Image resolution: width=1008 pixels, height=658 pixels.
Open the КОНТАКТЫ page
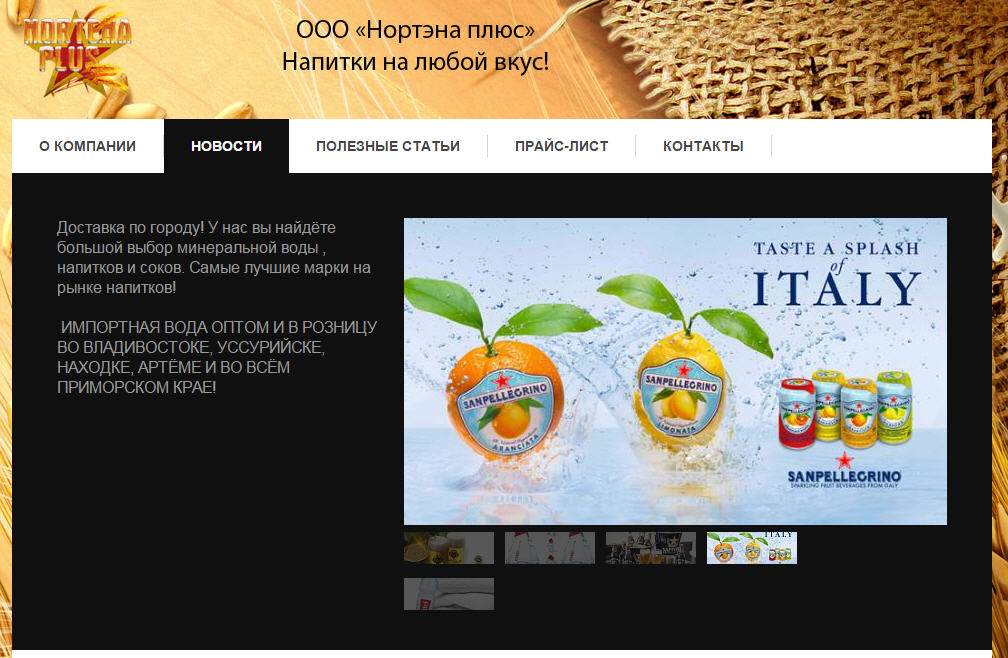click(703, 146)
